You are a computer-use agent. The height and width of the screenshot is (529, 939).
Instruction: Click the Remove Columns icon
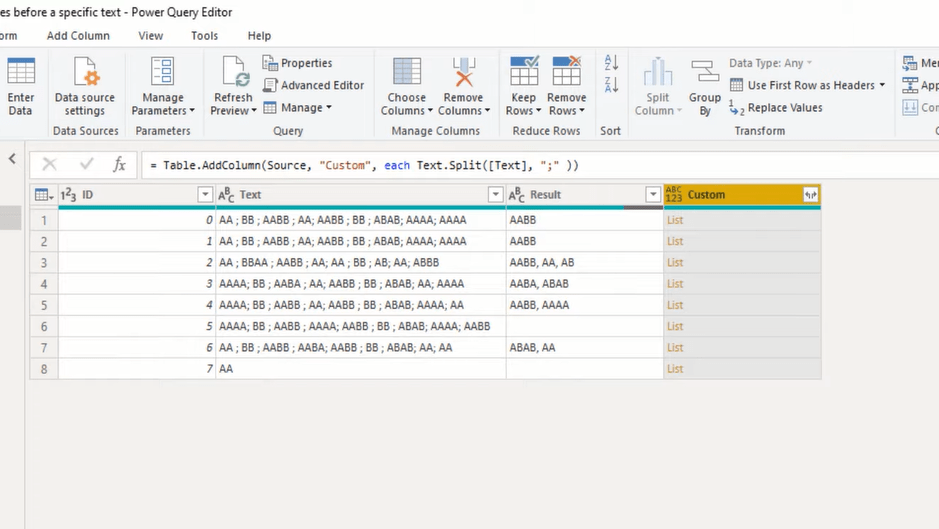tap(464, 71)
